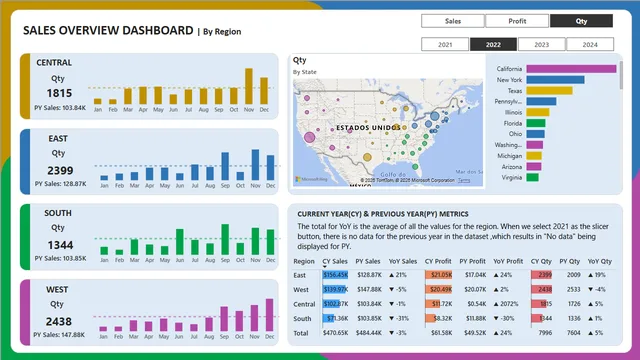
Task: Click the PY Qty column header
Action: coord(569,261)
